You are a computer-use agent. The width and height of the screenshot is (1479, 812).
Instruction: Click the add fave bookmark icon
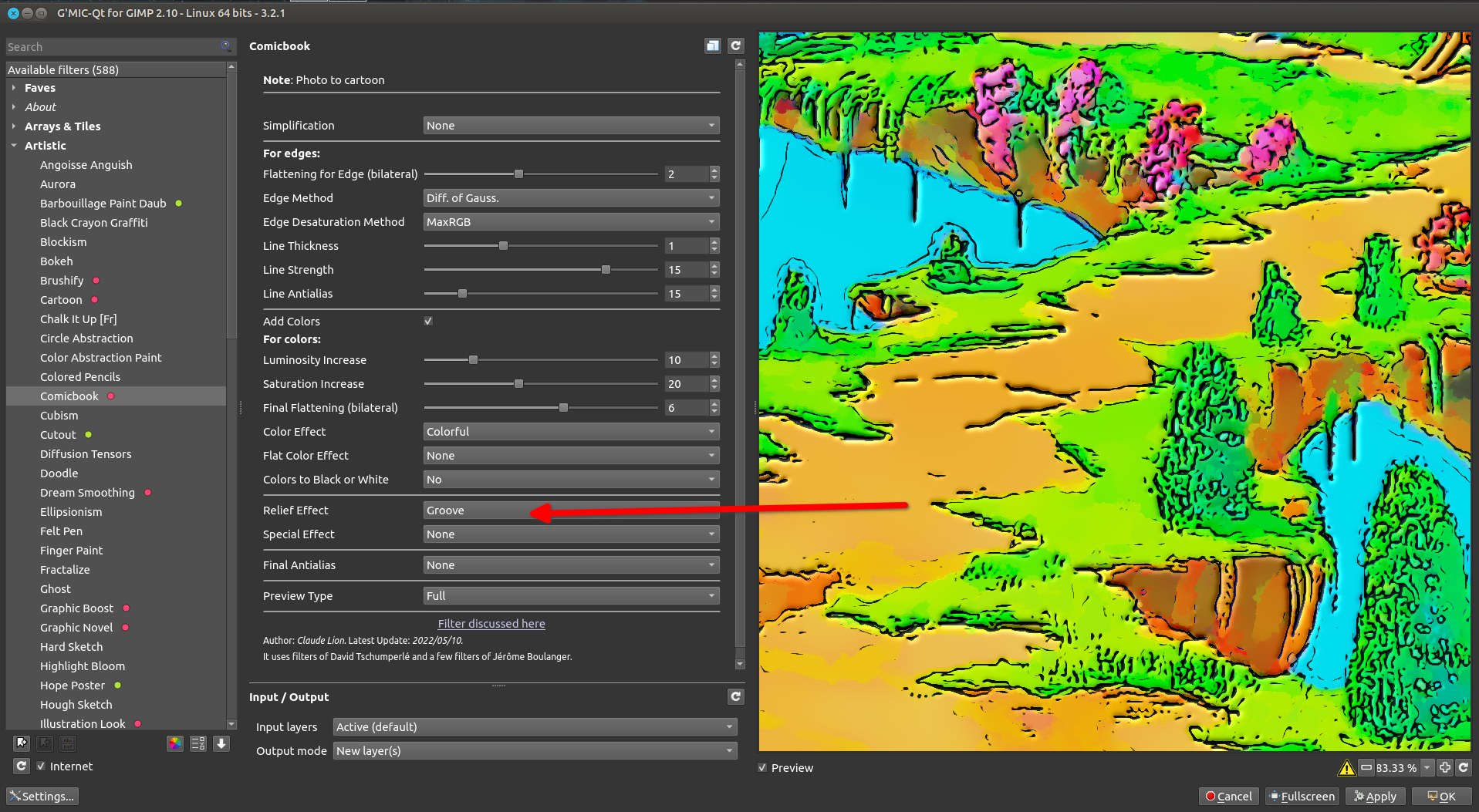point(22,743)
